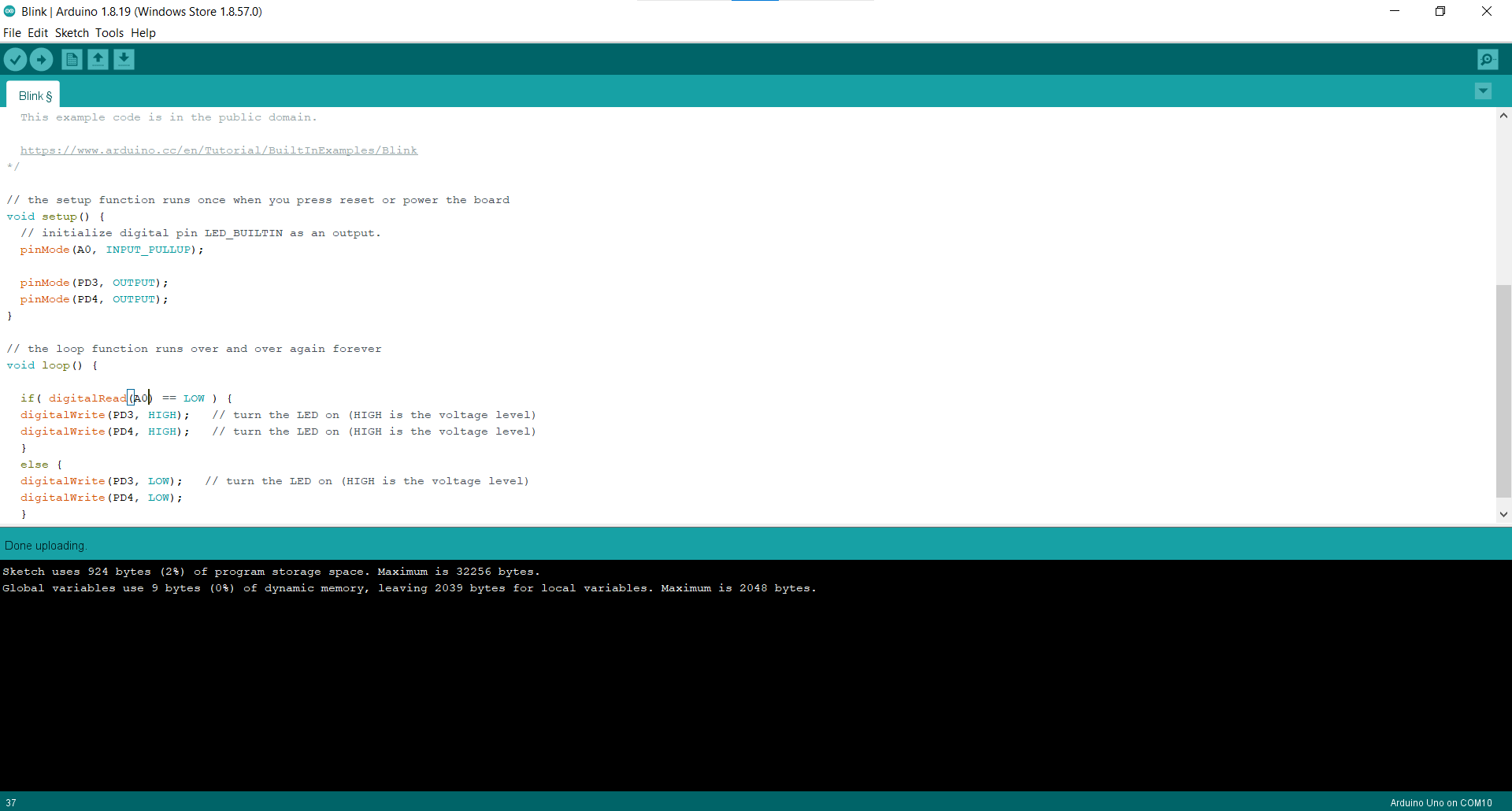Click the 'else {' line
Image resolution: width=1512 pixels, height=811 pixels.
pos(41,465)
